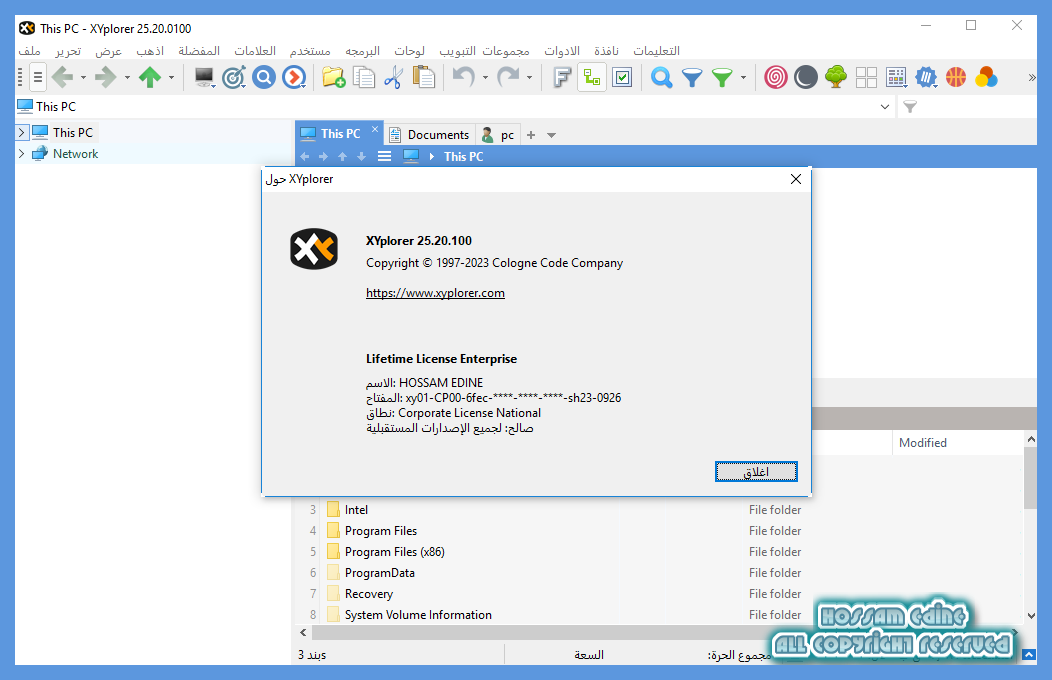Open https://www.xyplorer.com link in About dialog

(x=435, y=293)
